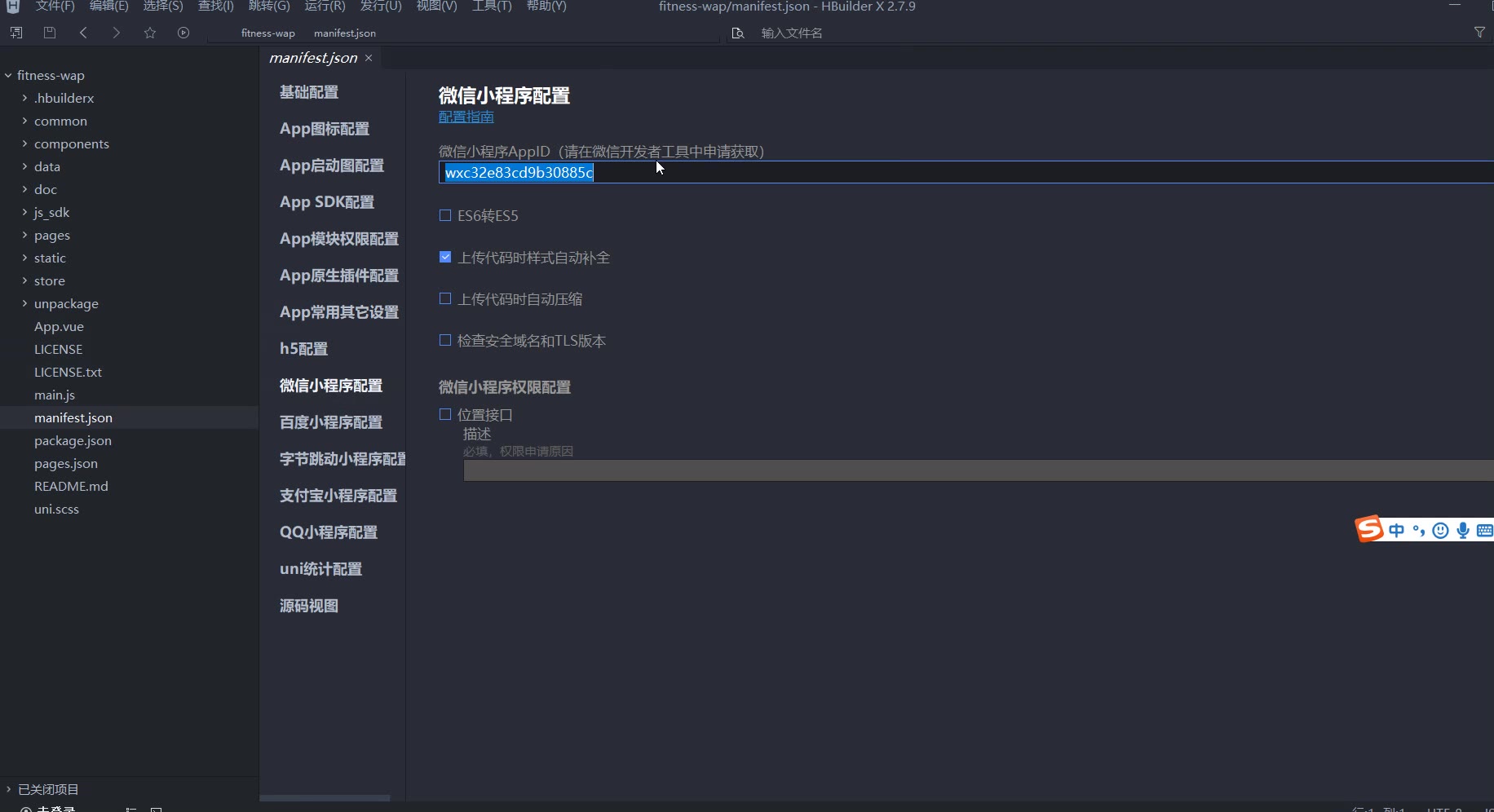Check the 位置接口 permission checkbox

(445, 414)
